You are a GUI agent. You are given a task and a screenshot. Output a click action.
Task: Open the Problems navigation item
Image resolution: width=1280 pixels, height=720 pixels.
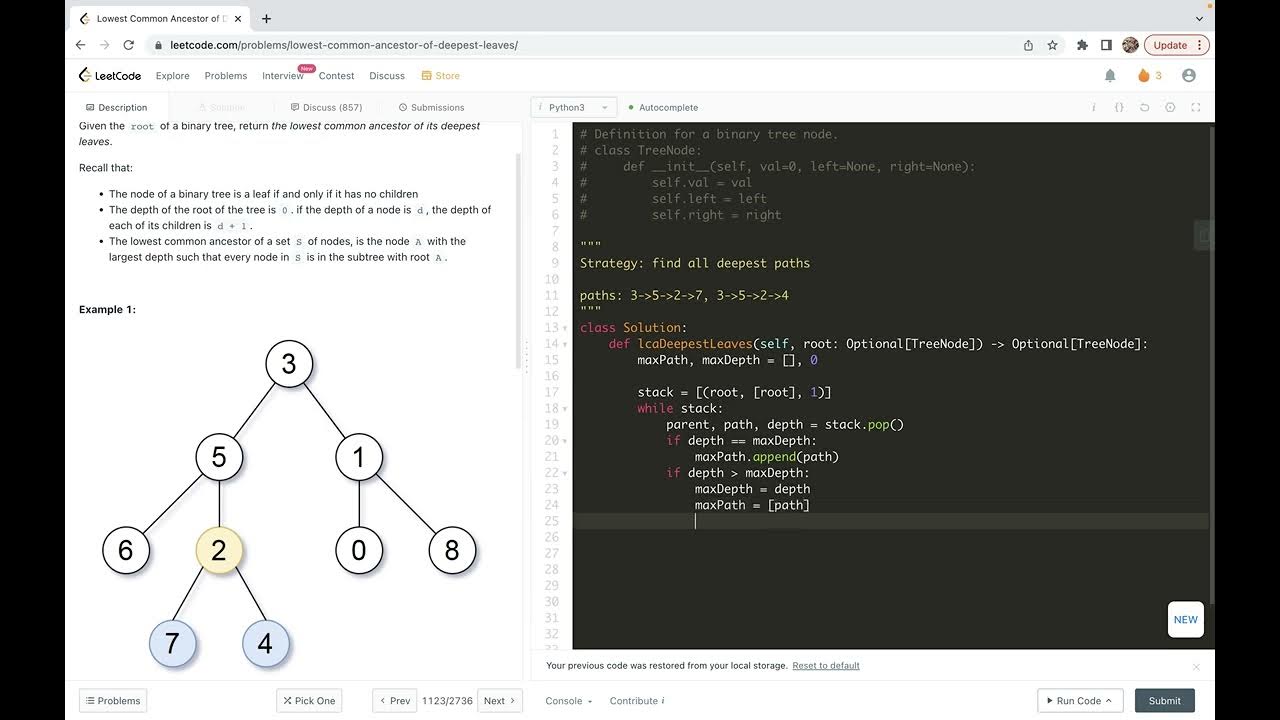226,75
